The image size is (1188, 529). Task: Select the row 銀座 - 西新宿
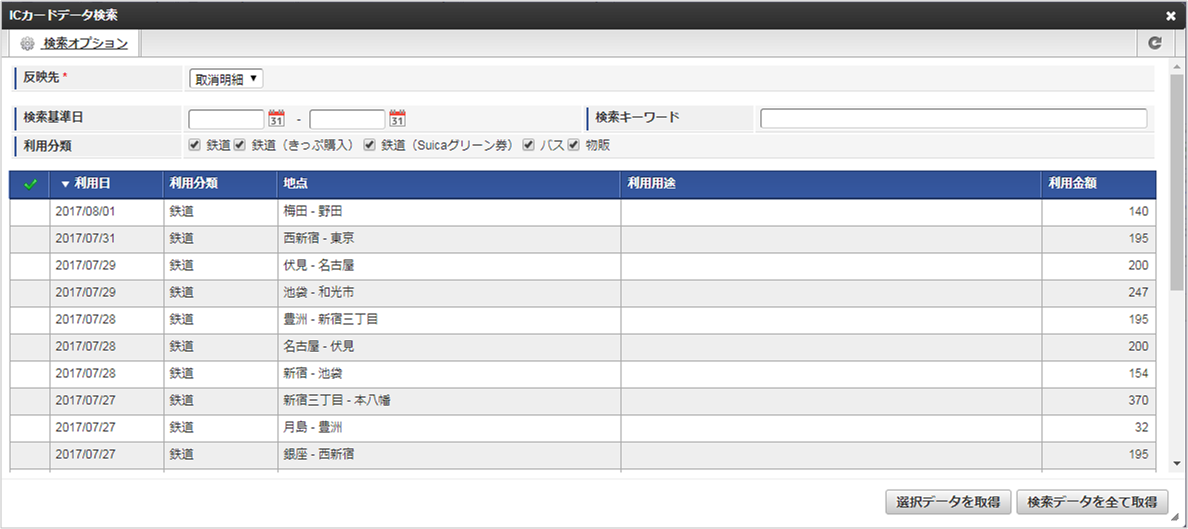tap(583, 455)
